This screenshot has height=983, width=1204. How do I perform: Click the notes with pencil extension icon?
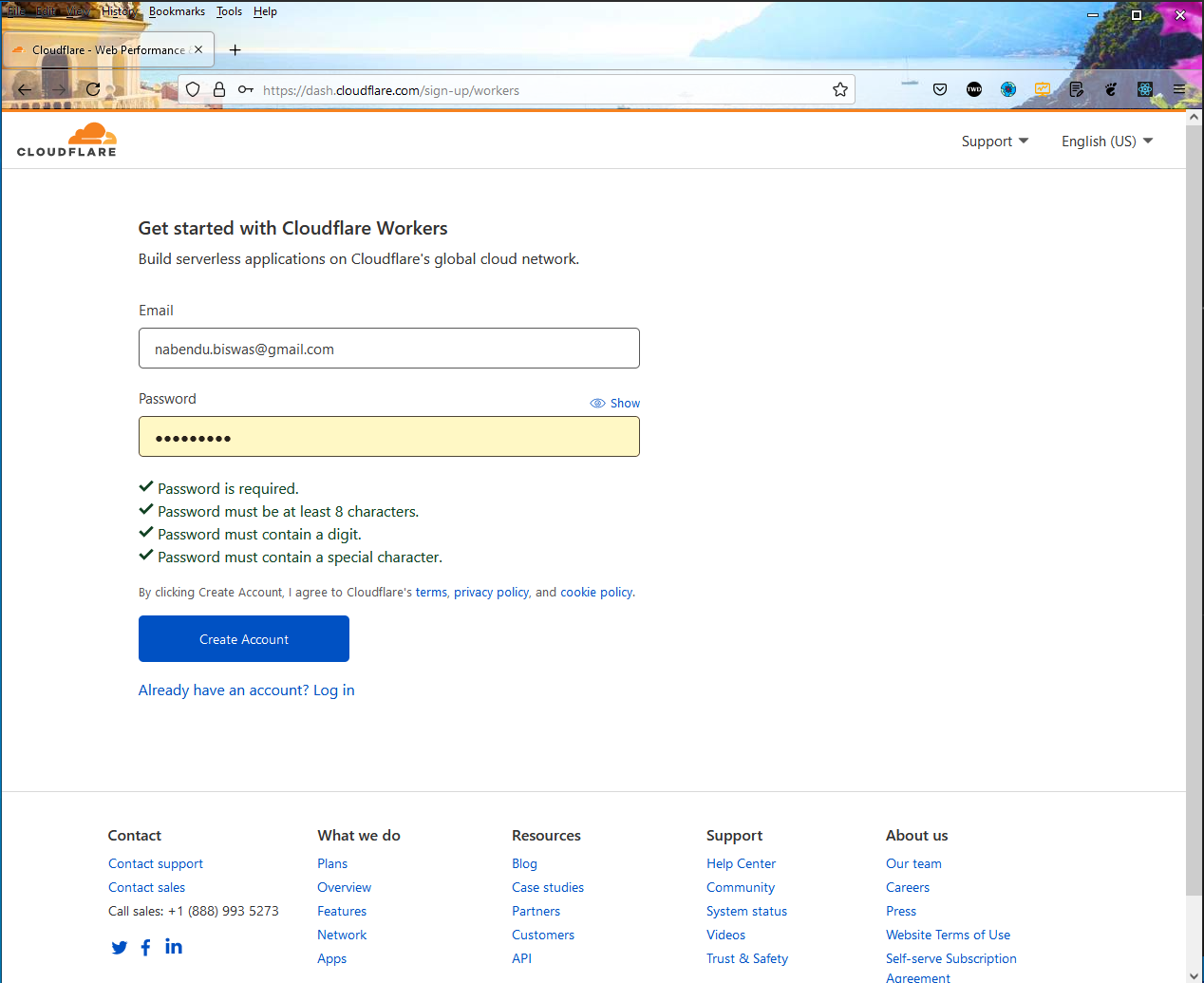click(1077, 89)
